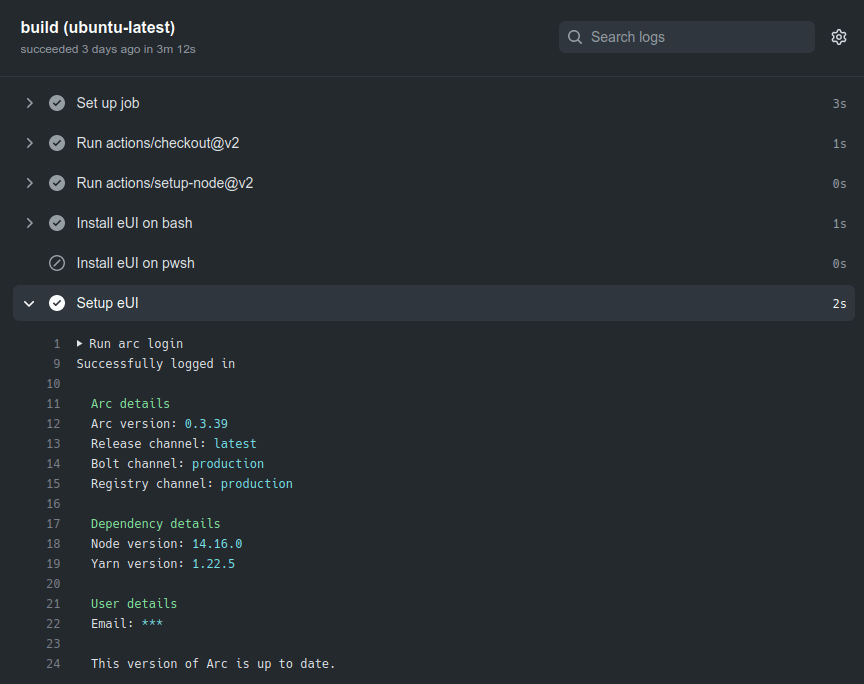Select the Install eUI on pwsh step
Viewport: 864px width, 684px height.
pos(135,263)
